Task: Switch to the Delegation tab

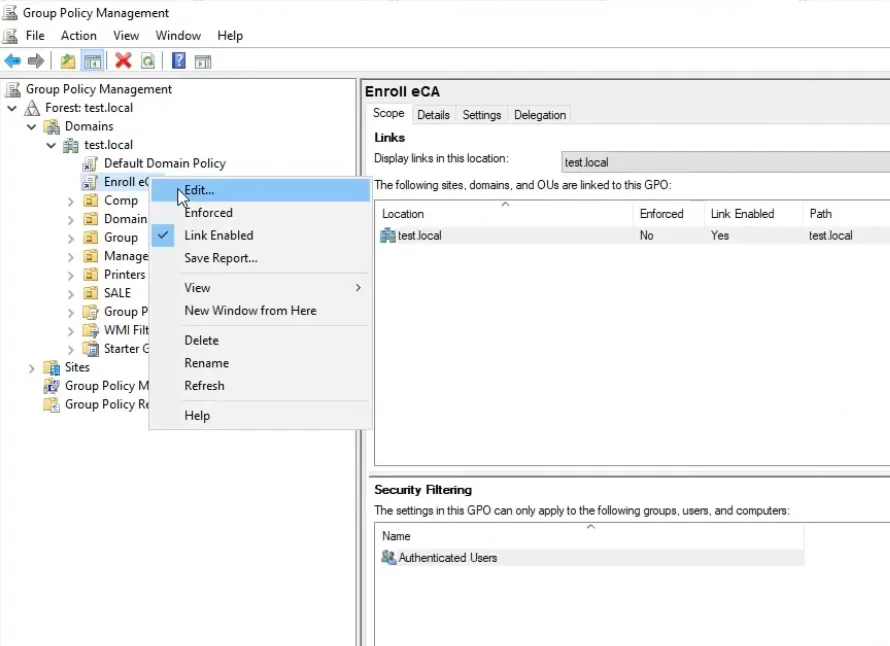Action: click(540, 115)
